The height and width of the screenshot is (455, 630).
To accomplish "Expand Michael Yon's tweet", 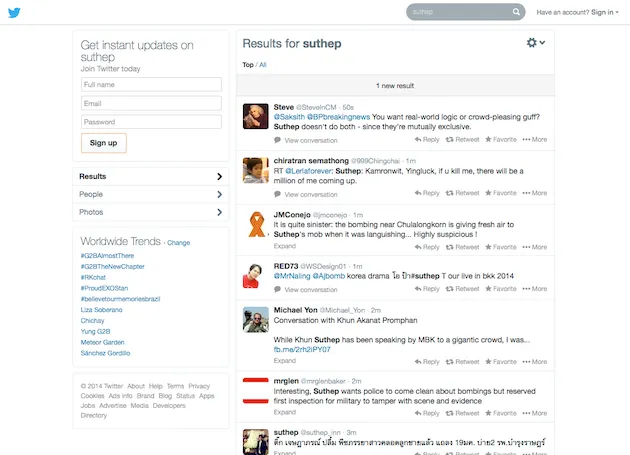I will coord(285,361).
